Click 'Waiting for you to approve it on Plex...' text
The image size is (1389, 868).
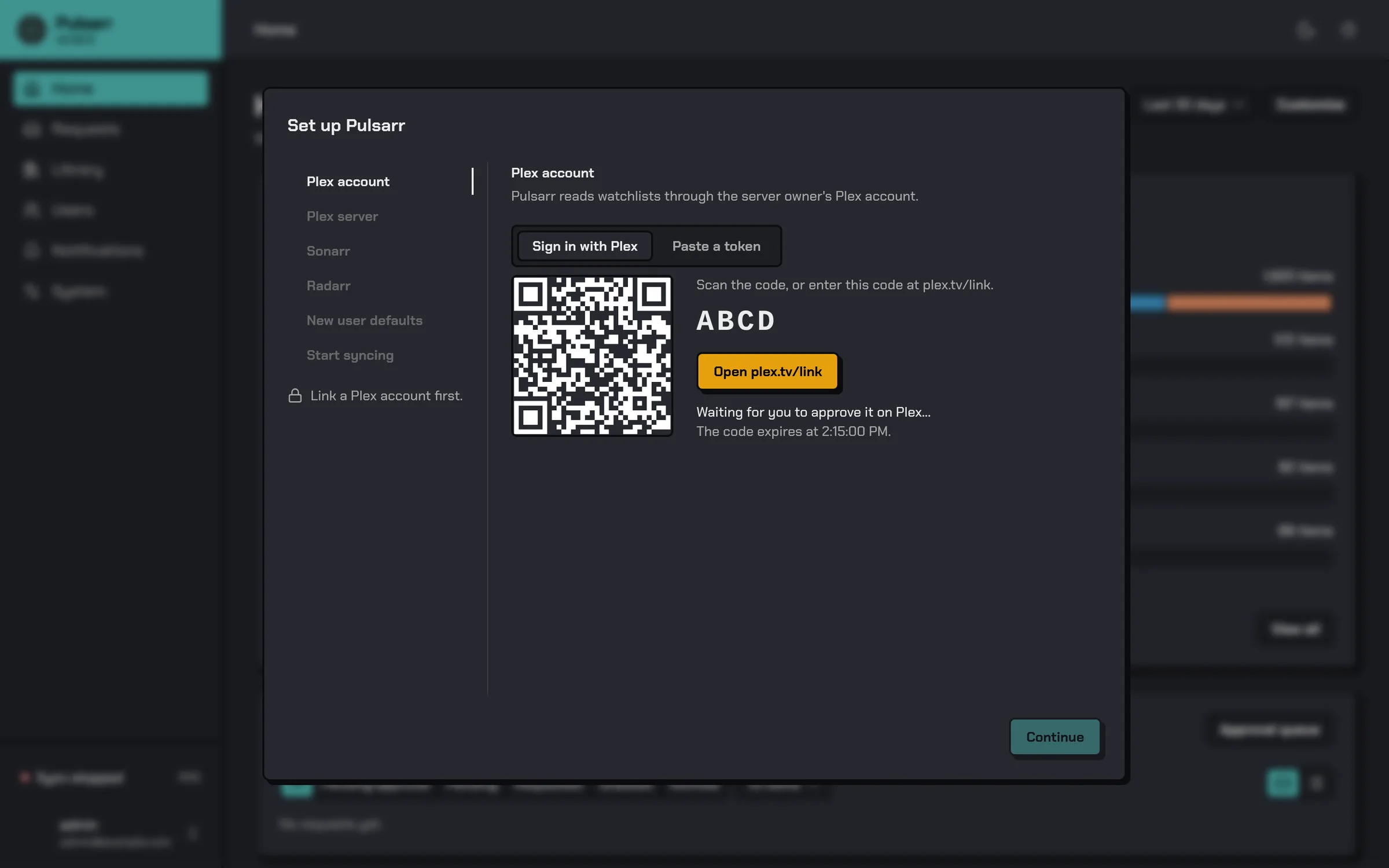pyautogui.click(x=813, y=412)
